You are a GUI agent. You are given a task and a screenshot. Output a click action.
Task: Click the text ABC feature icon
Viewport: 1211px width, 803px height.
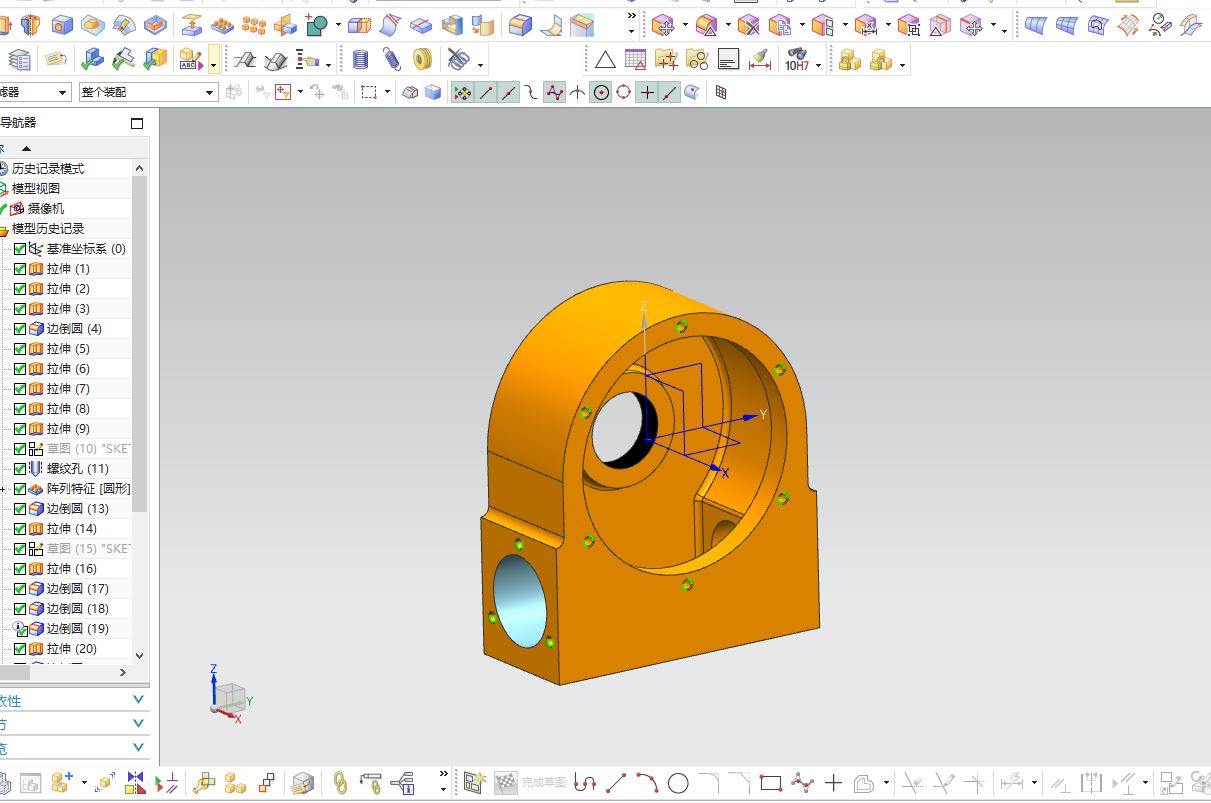point(191,61)
